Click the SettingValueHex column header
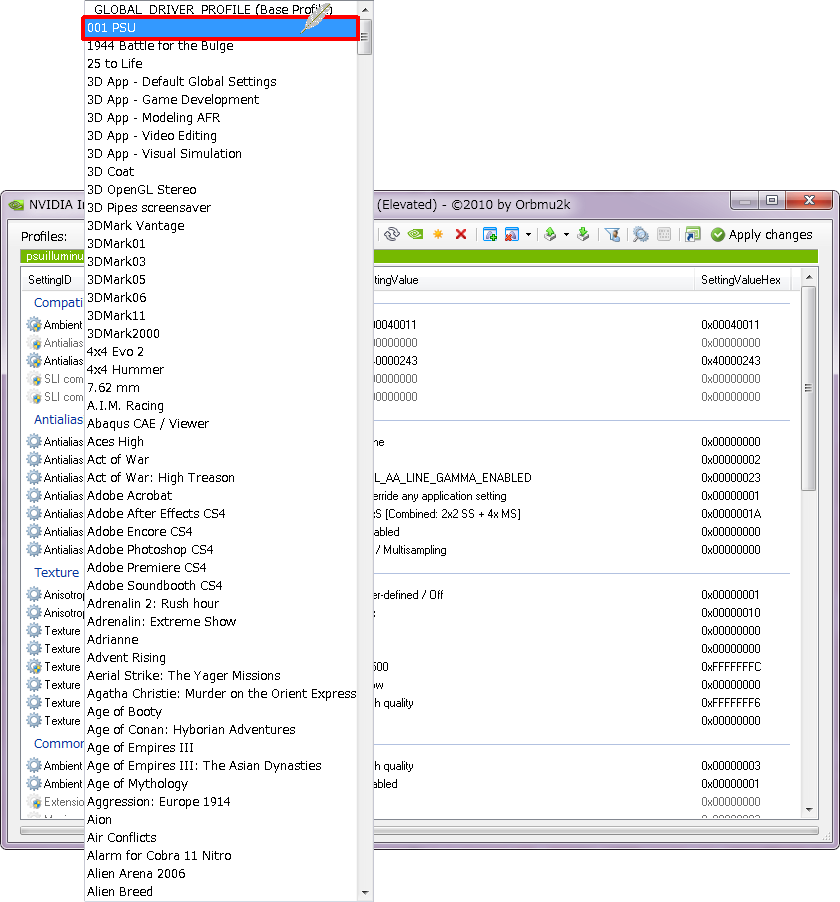This screenshot has width=840, height=902. coord(741,280)
